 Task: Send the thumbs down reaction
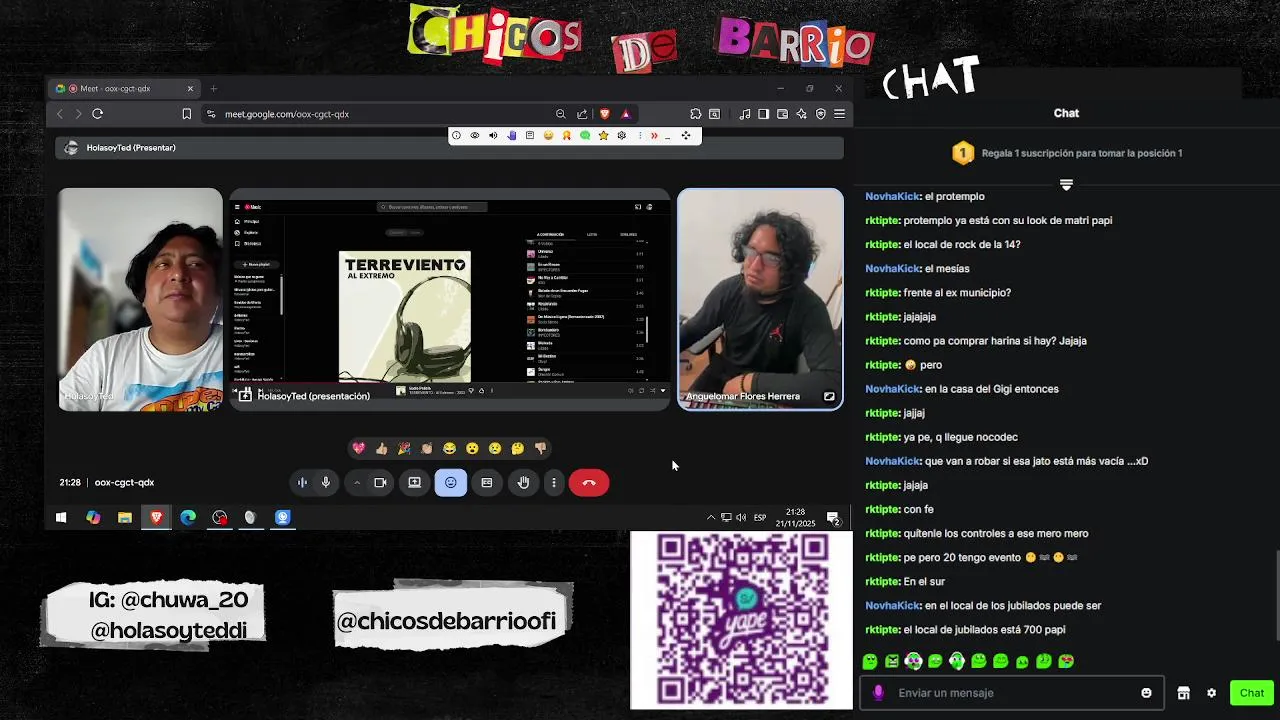coord(540,448)
